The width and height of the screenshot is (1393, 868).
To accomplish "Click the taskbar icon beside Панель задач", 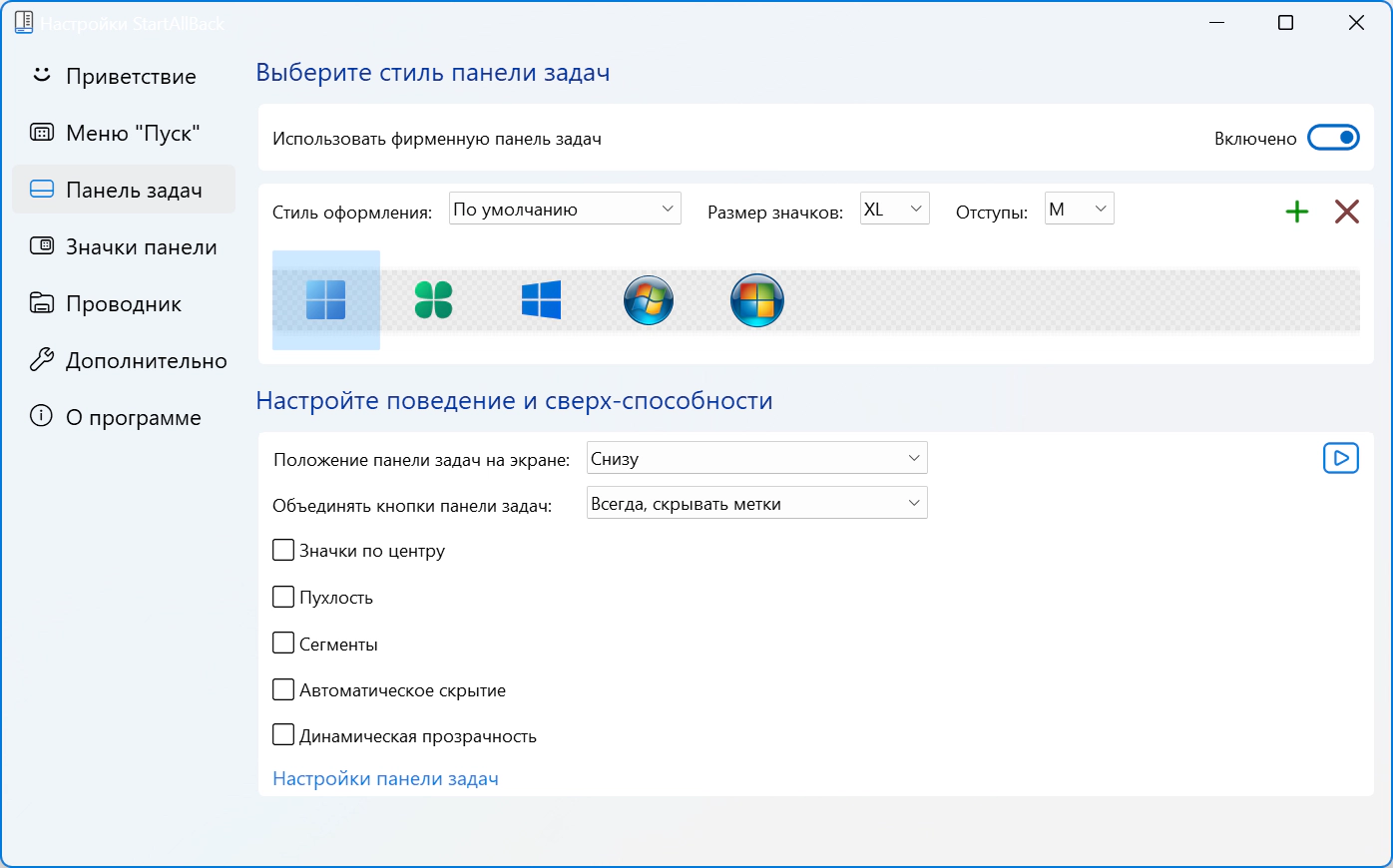I will pyautogui.click(x=42, y=190).
